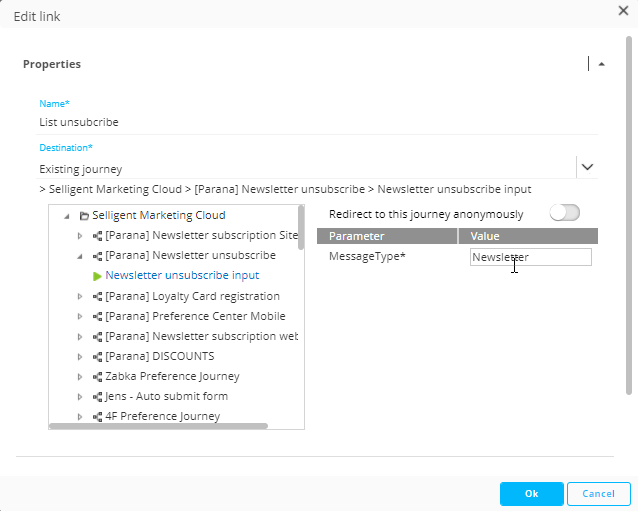Collapse the Properties section

[601, 64]
